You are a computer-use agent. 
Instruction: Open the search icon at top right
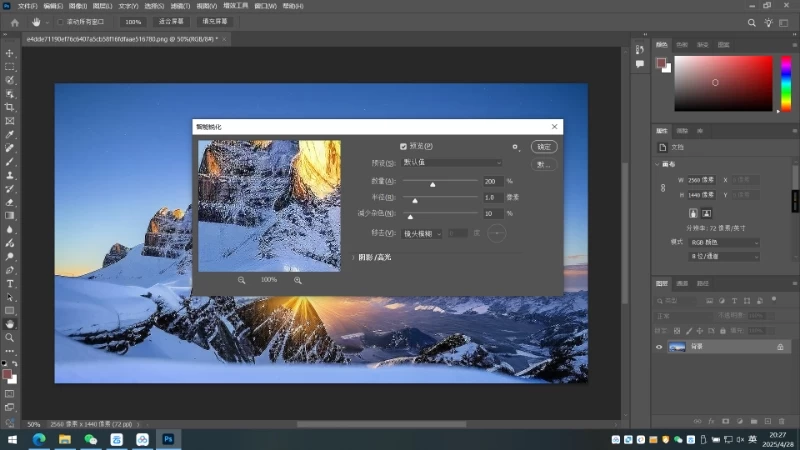pyautogui.click(x=752, y=22)
